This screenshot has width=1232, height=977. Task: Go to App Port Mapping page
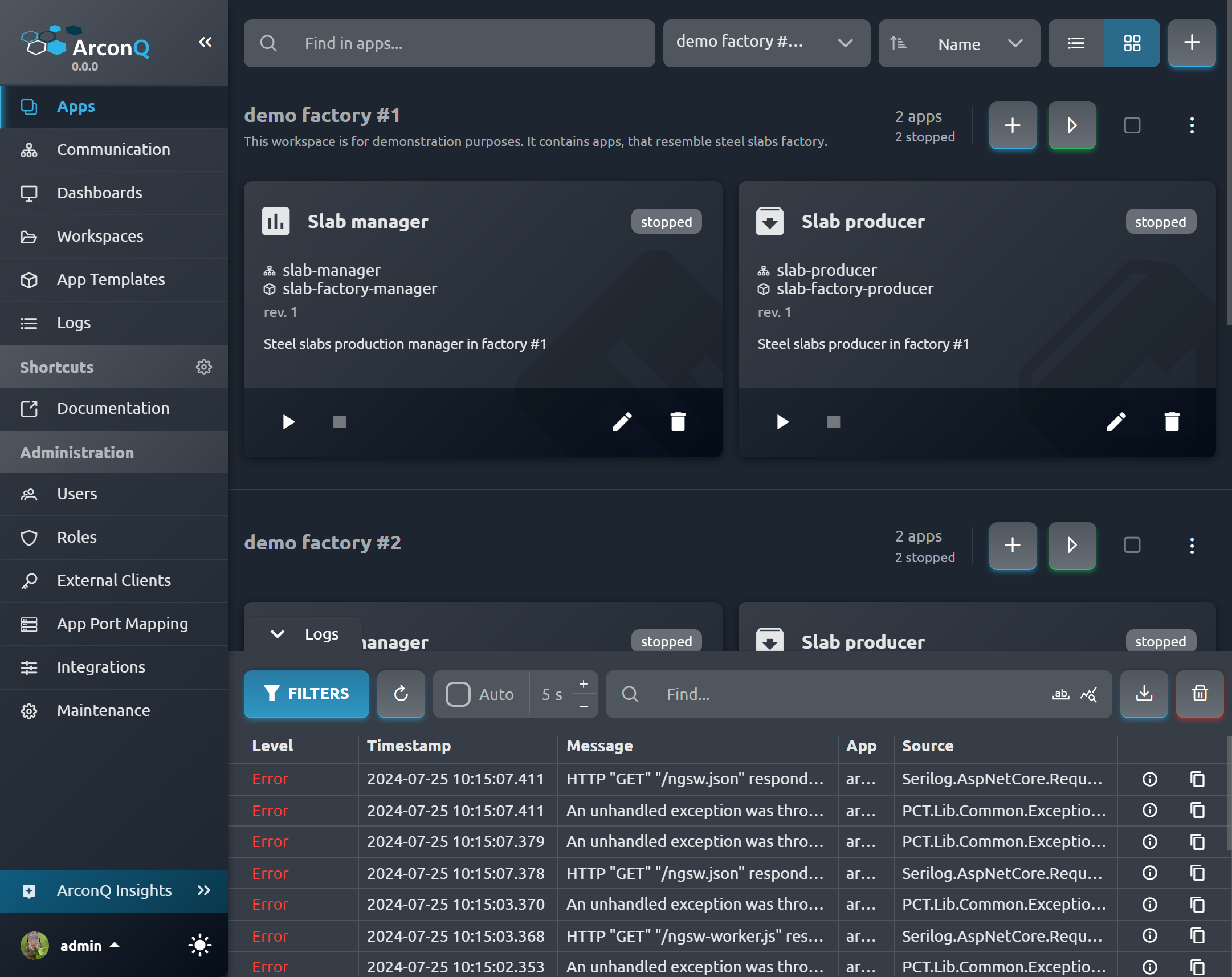pos(123,624)
